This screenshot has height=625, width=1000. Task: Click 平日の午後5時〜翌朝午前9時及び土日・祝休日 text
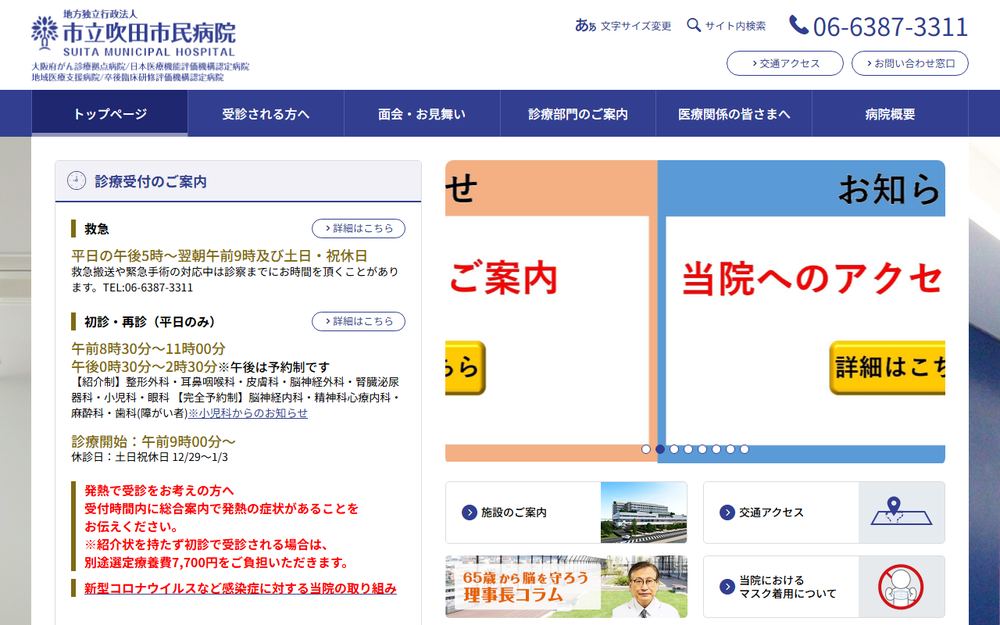pos(219,256)
